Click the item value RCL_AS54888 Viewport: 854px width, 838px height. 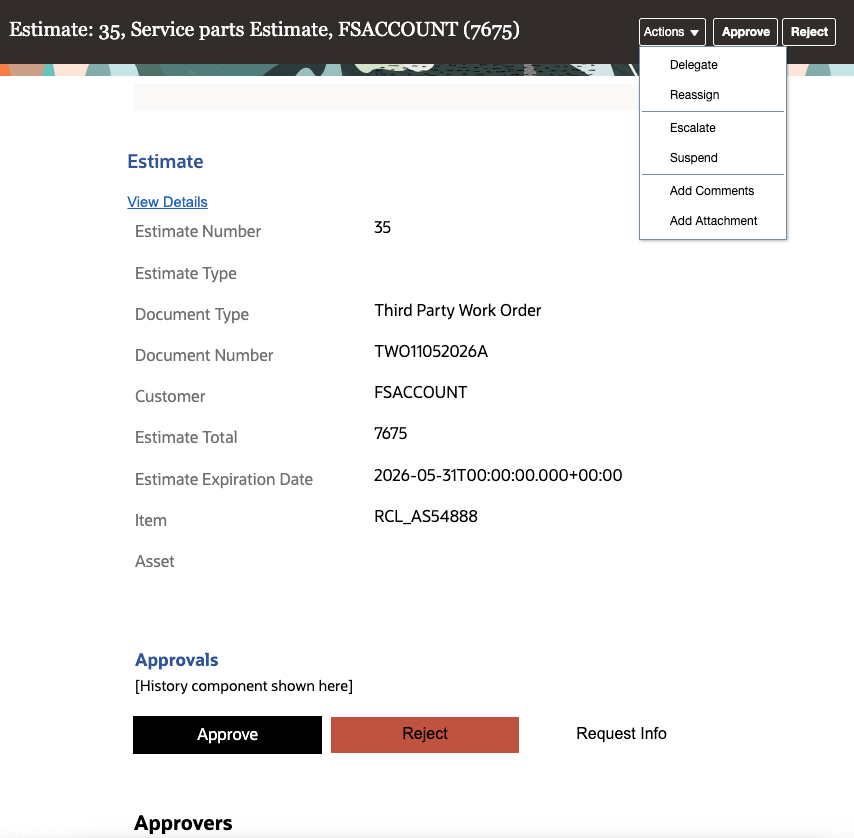pos(425,517)
